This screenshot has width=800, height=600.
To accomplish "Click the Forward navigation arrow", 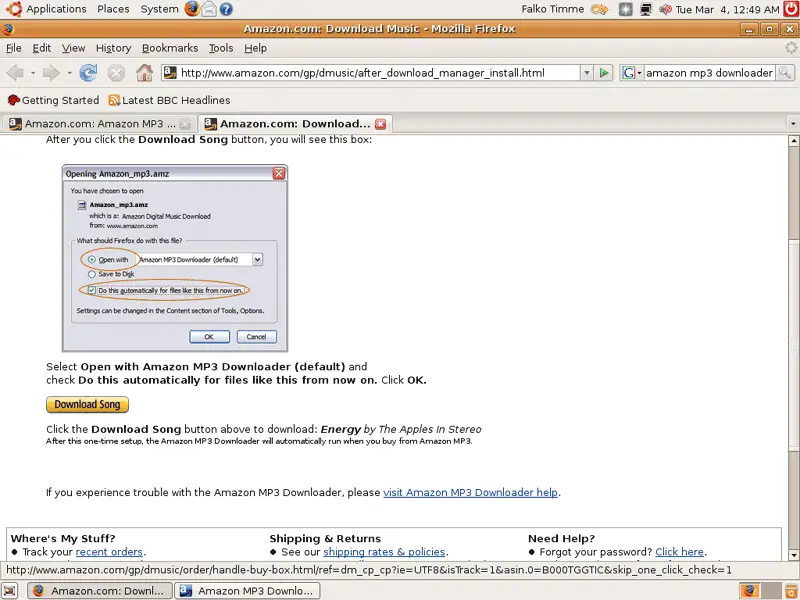I will (x=51, y=73).
